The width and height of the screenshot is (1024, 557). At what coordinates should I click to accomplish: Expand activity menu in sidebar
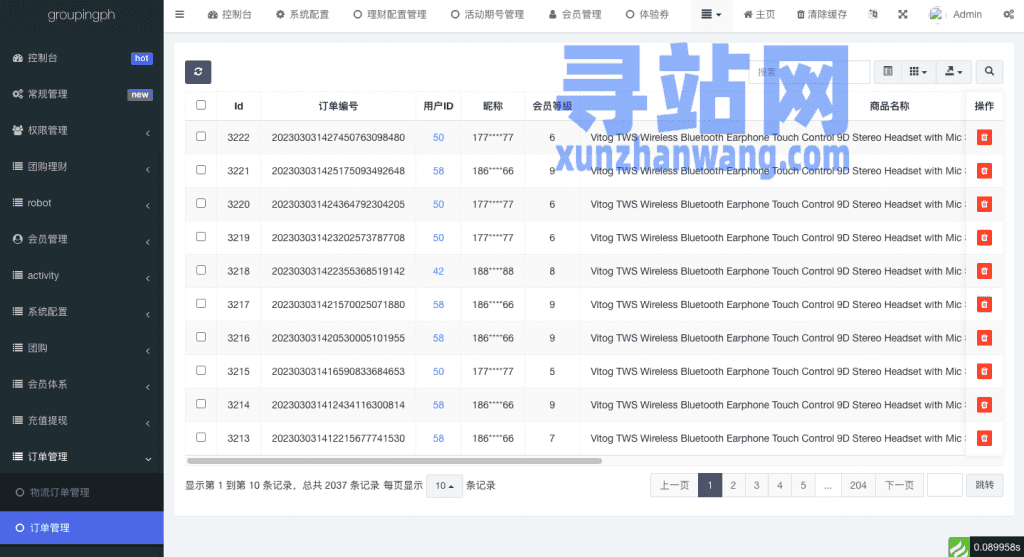(82, 276)
